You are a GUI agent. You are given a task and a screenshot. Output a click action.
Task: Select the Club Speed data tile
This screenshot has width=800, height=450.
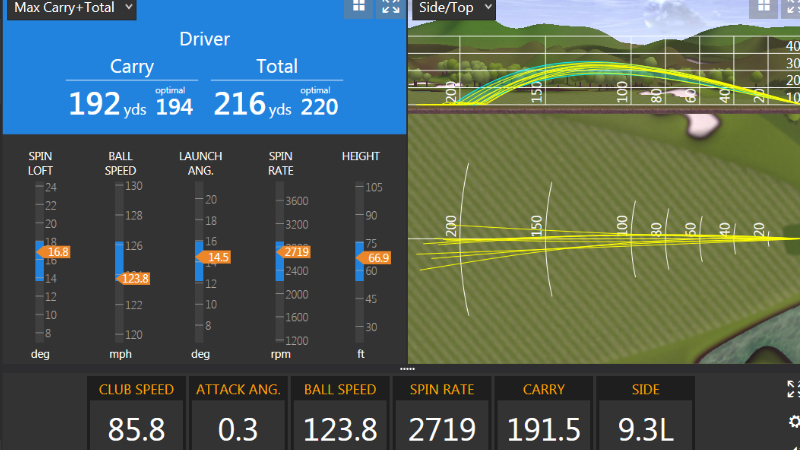pos(136,412)
